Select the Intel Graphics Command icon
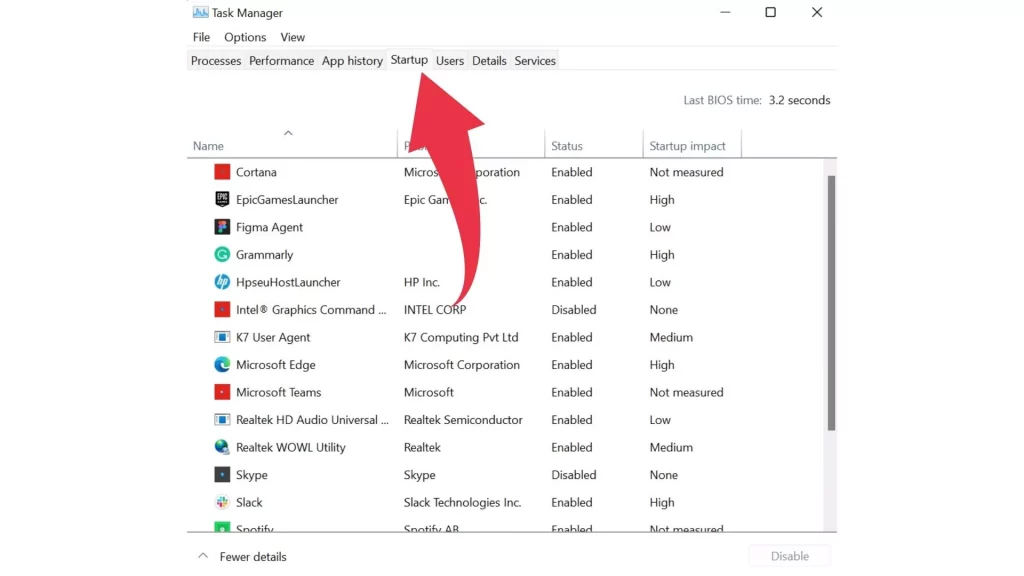Image resolution: width=1024 pixels, height=576 pixels. click(222, 310)
